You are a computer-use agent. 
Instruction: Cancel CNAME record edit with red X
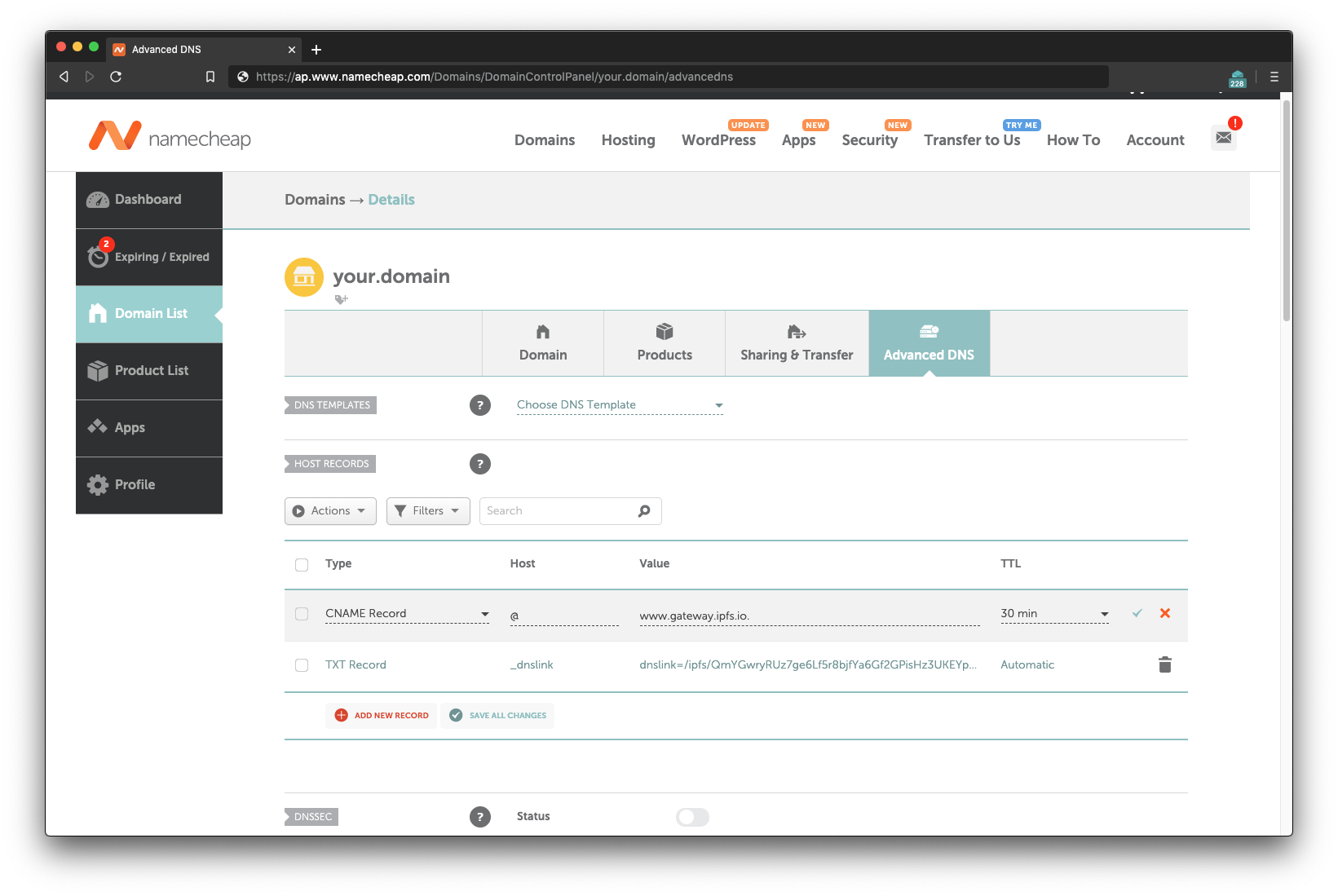coord(1164,613)
